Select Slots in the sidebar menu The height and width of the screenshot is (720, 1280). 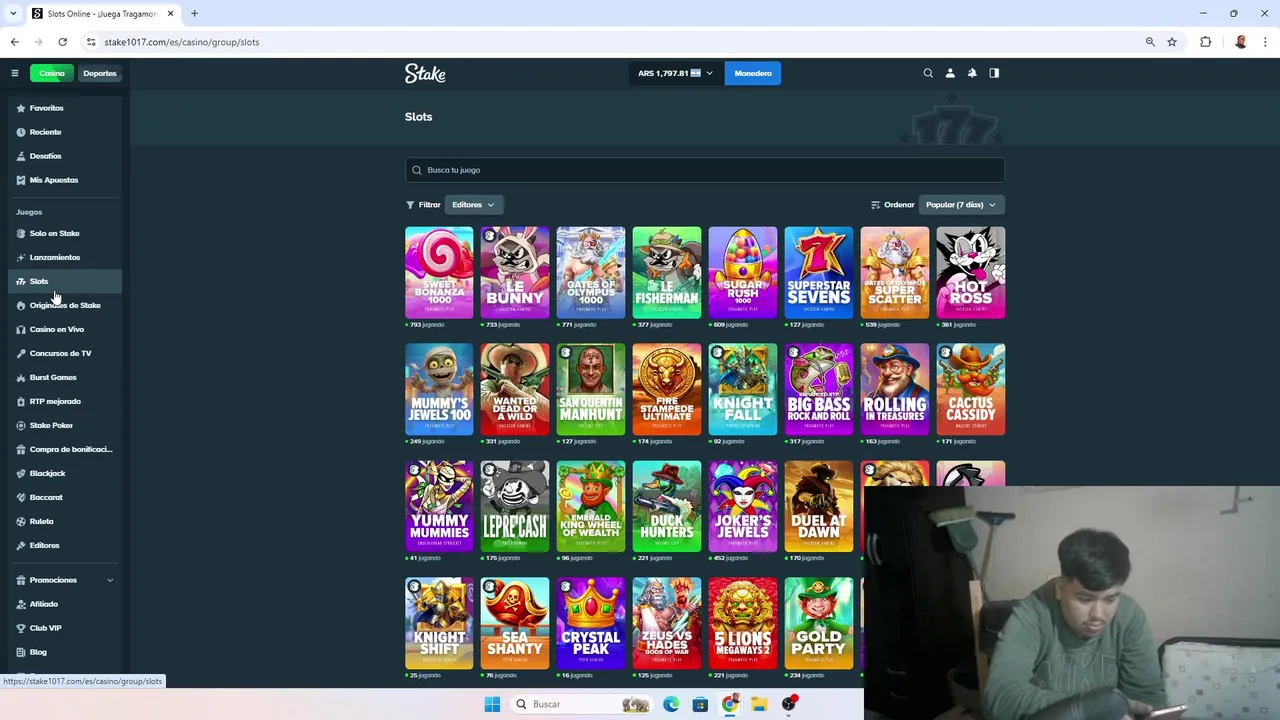point(65,281)
